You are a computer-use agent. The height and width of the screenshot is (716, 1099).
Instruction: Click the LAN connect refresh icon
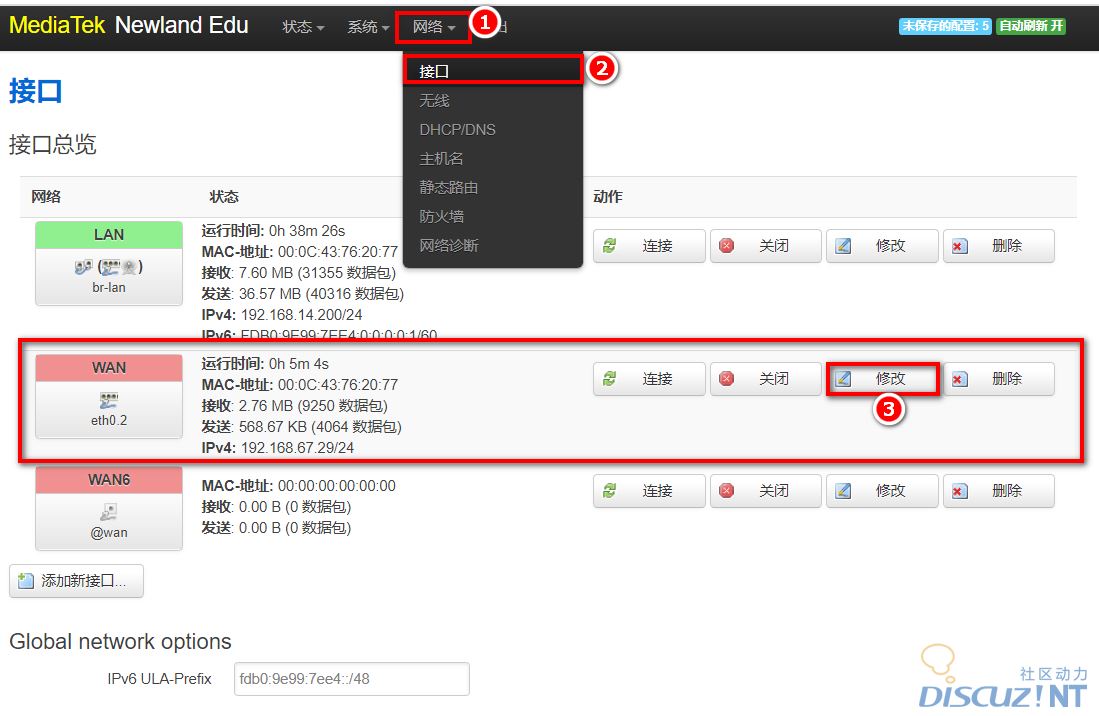(609, 246)
